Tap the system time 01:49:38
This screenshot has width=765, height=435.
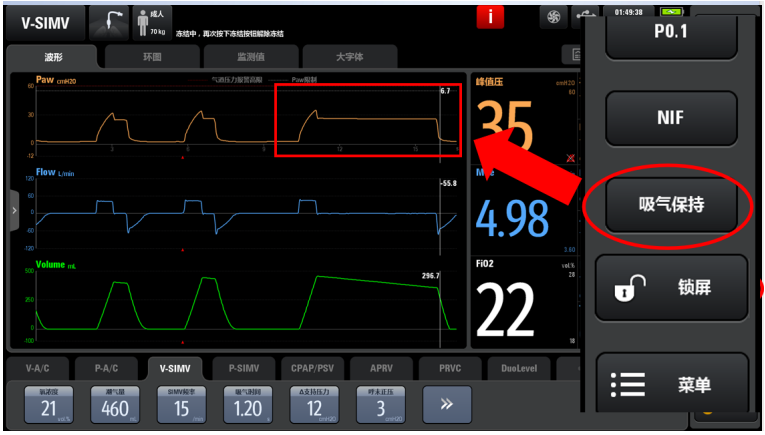point(628,12)
